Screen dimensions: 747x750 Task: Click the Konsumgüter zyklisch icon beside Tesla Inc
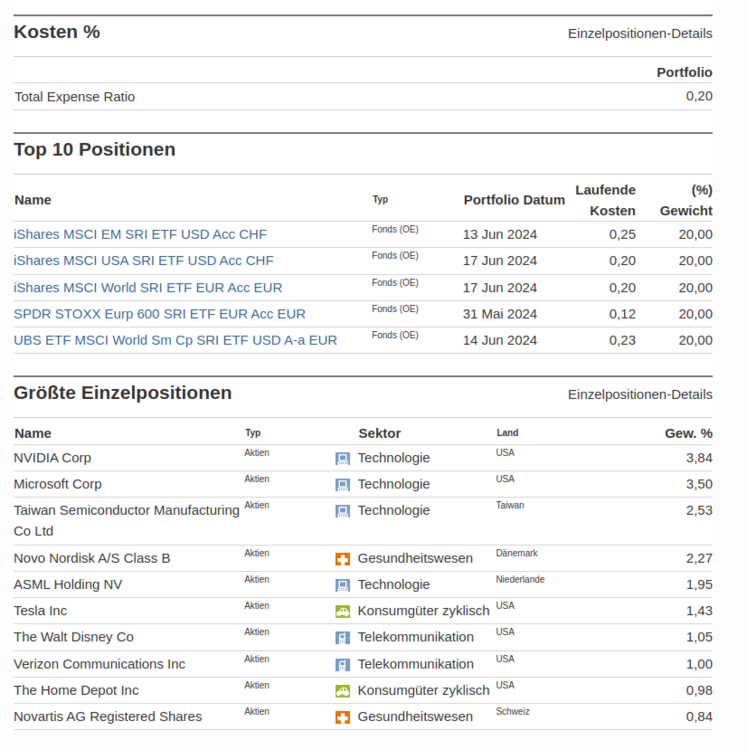click(342, 611)
